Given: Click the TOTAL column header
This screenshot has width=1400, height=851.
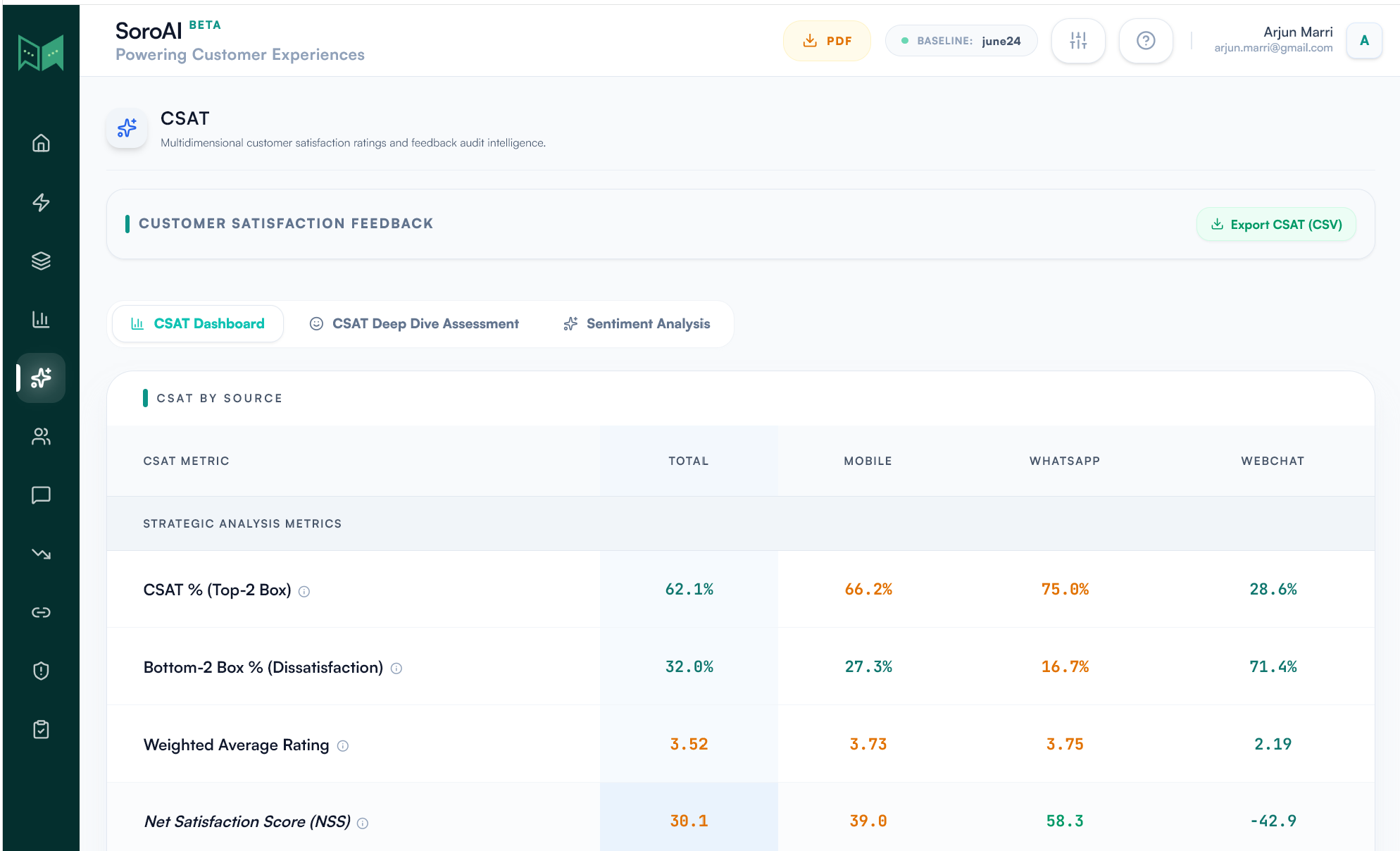Looking at the screenshot, I should tap(689, 461).
